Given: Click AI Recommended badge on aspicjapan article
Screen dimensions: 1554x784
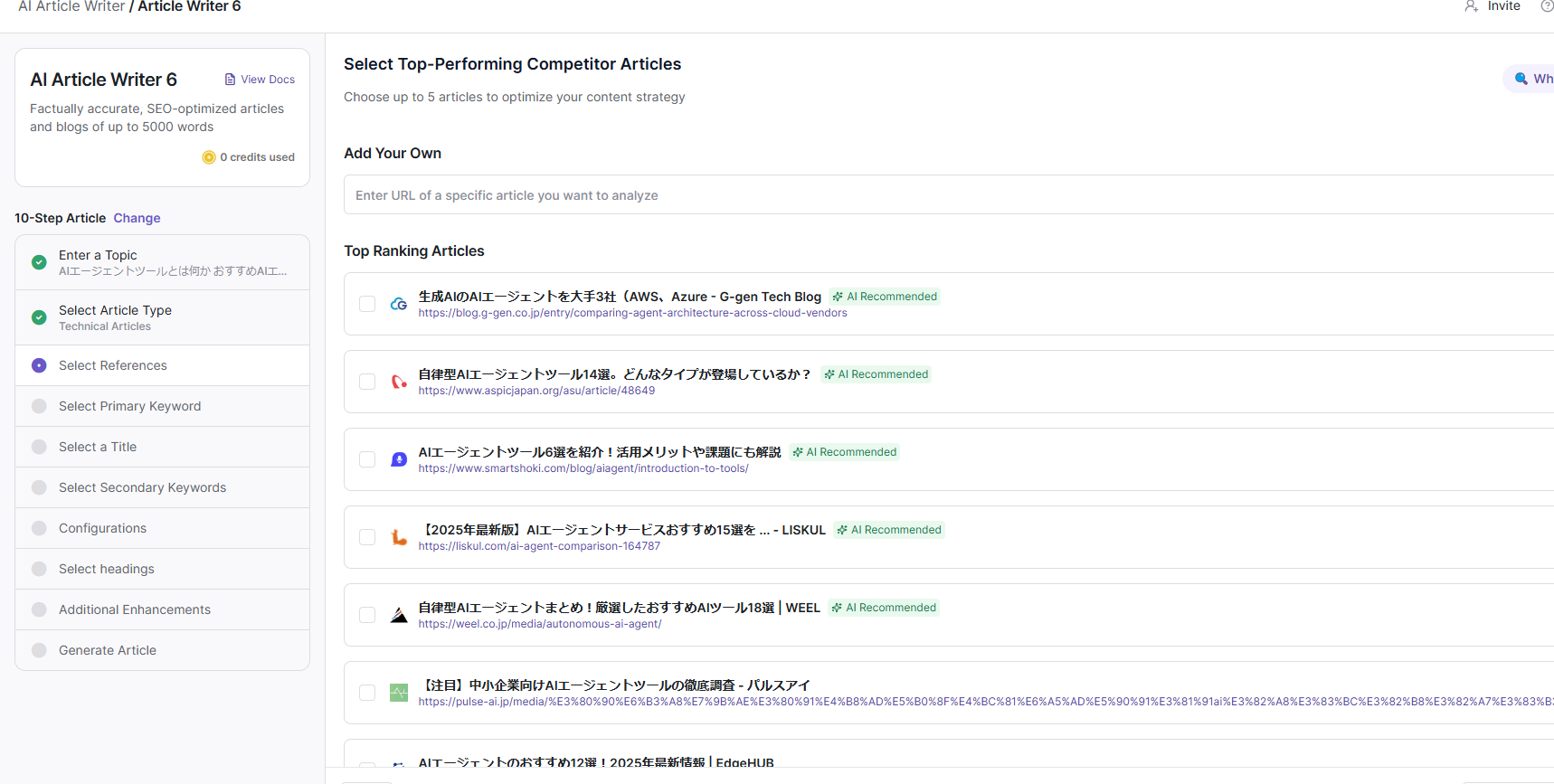Looking at the screenshot, I should click(876, 374).
